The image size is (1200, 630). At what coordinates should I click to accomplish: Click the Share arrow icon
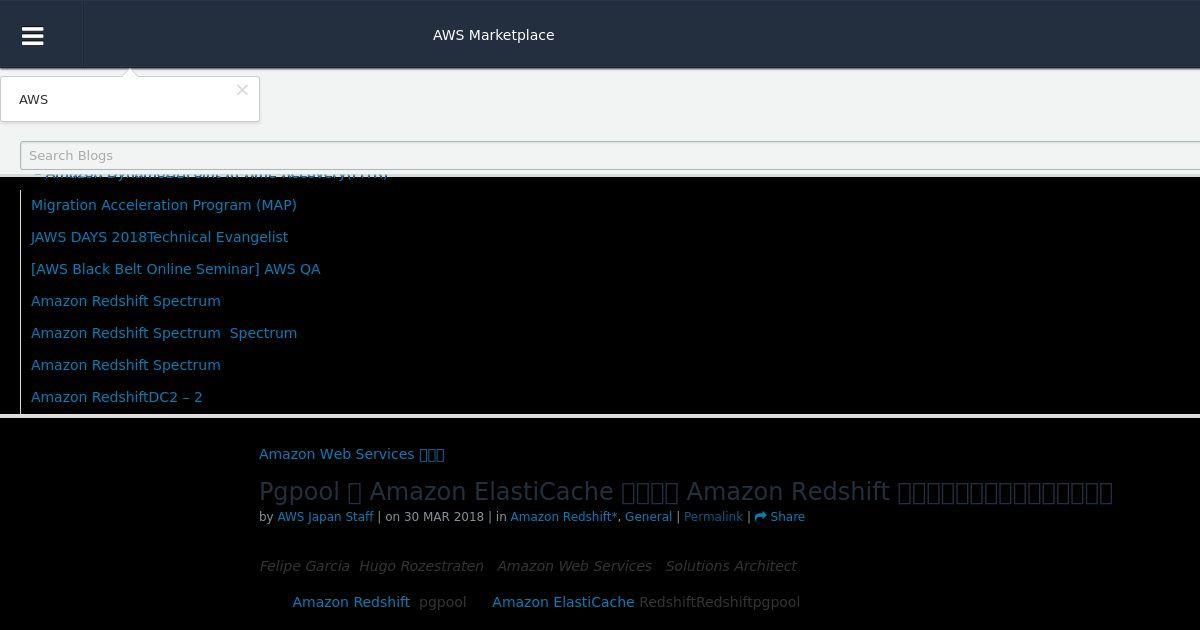pos(760,517)
